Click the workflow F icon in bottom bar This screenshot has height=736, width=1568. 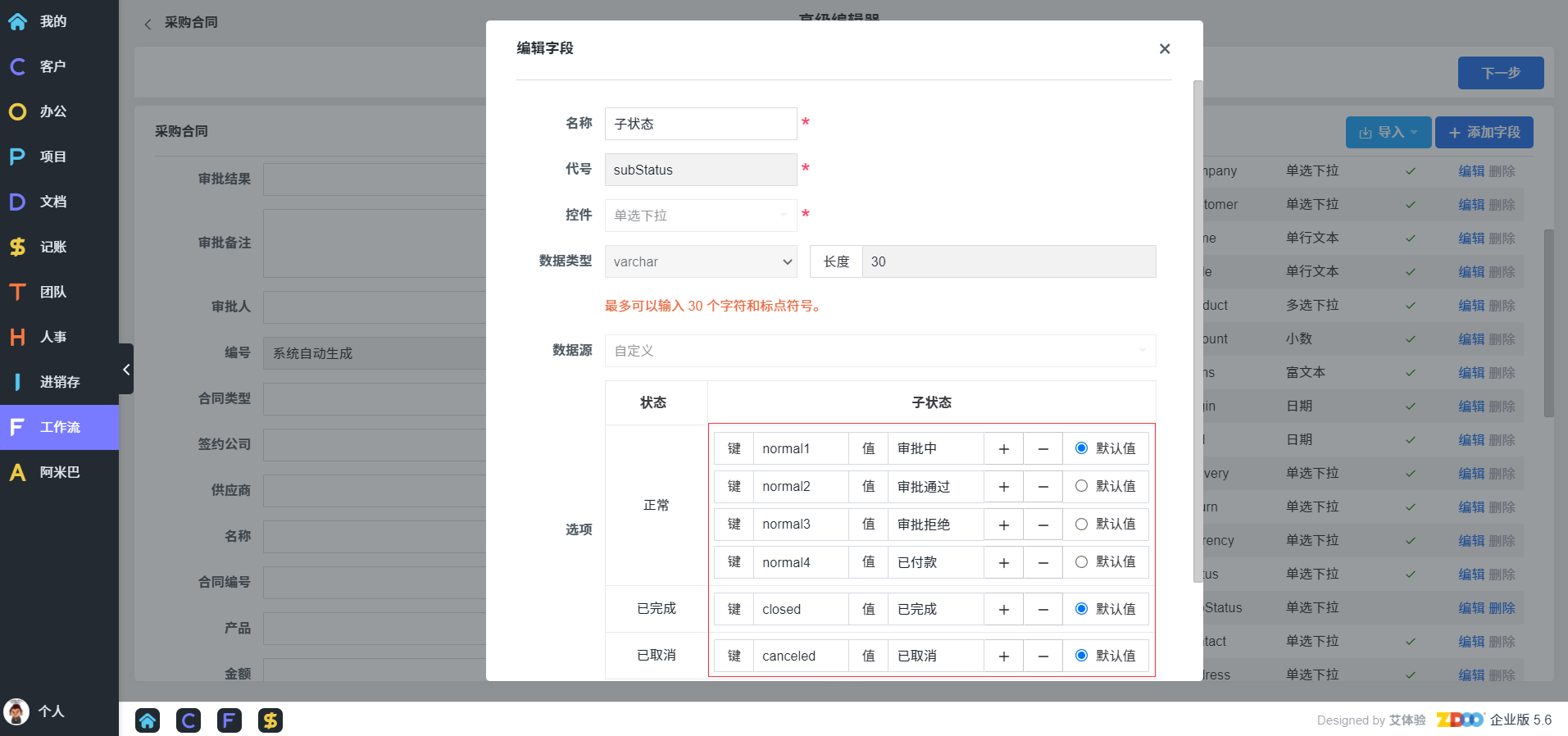coord(230,720)
